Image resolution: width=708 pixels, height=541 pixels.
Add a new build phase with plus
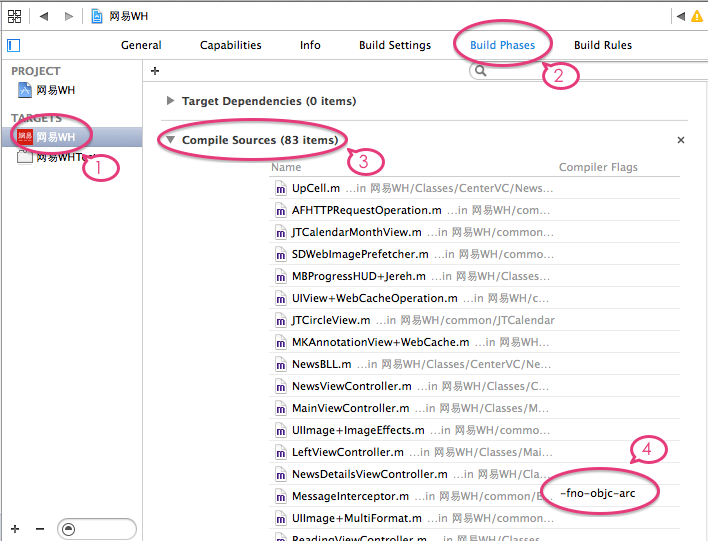pos(155,71)
